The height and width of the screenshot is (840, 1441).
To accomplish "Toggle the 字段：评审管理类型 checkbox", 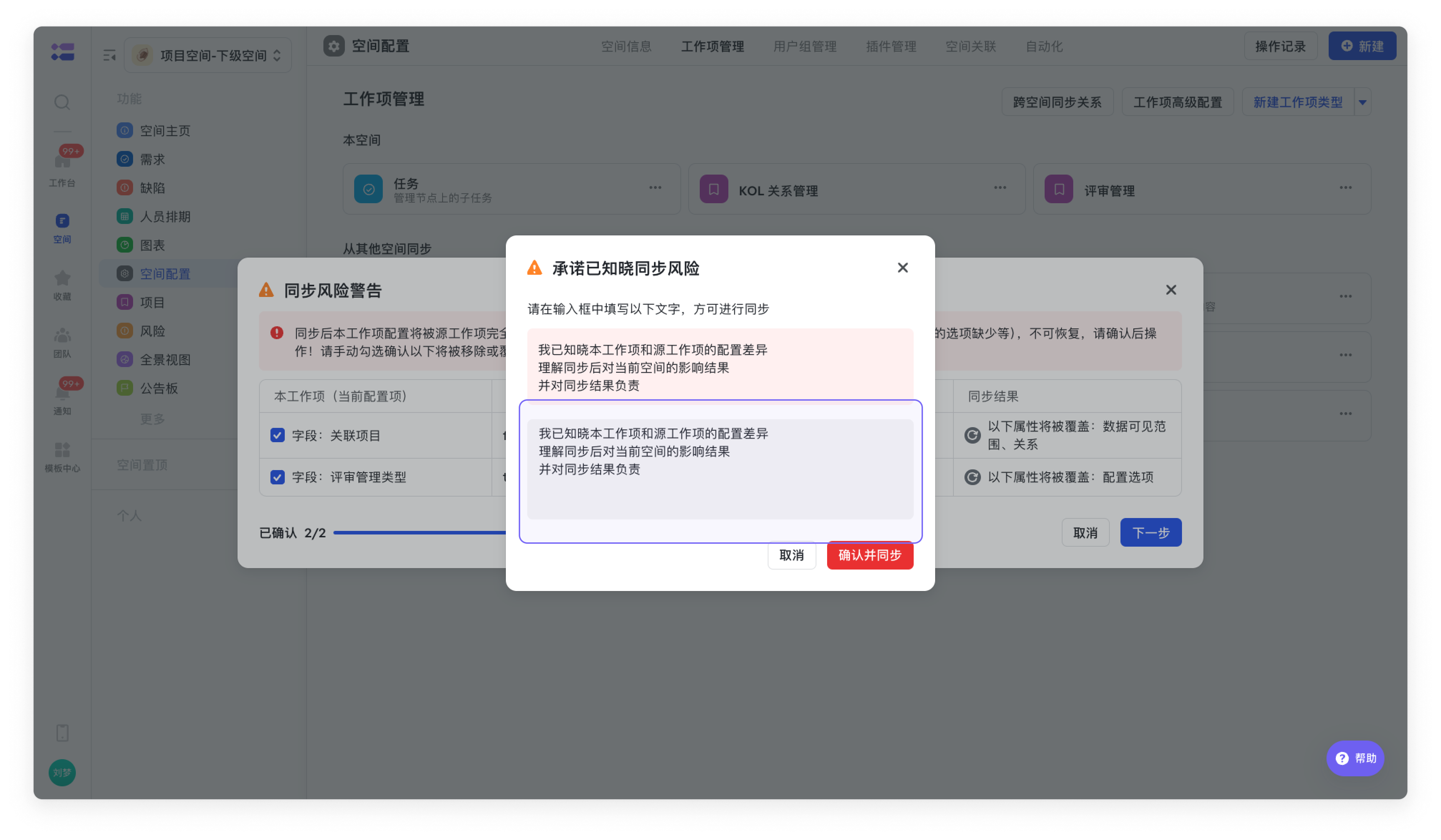I will pos(277,477).
